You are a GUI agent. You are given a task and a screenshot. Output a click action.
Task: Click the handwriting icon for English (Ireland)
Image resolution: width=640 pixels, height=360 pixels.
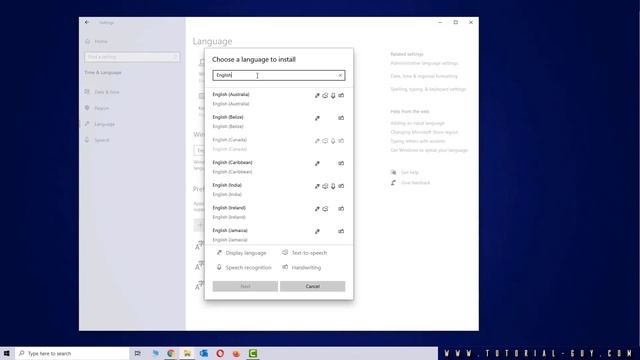pos(341,209)
